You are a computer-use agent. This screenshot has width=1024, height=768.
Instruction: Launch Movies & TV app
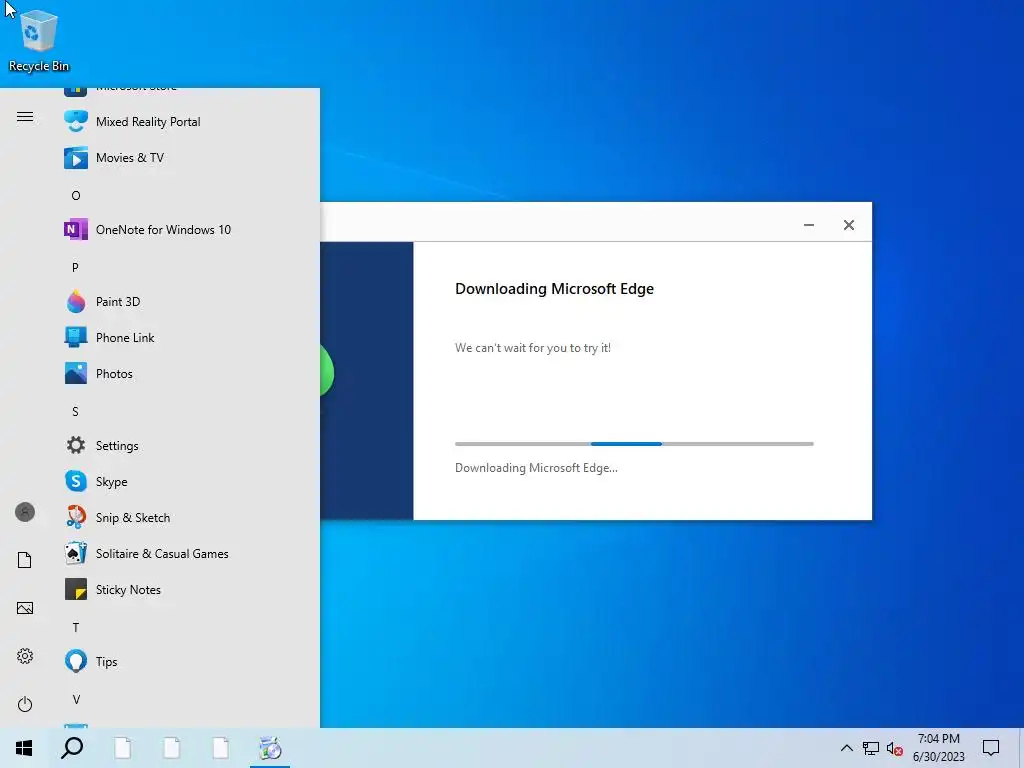[129, 157]
